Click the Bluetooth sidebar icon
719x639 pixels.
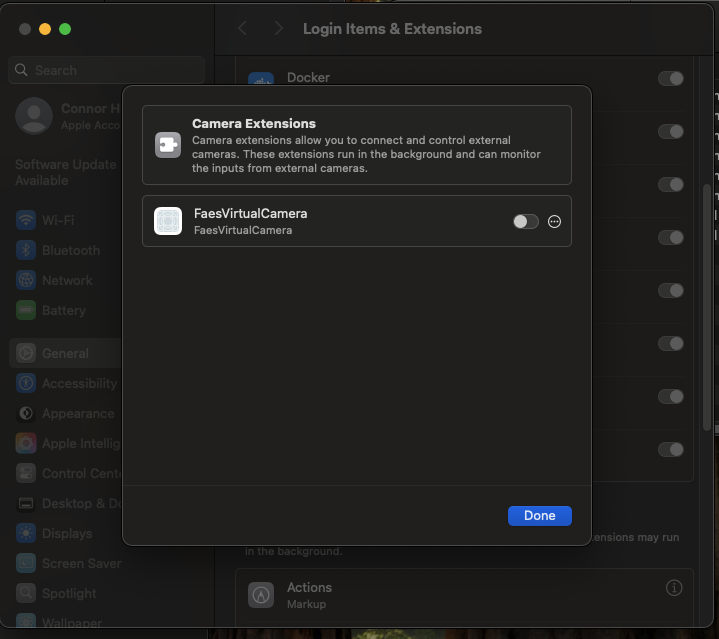[26, 250]
